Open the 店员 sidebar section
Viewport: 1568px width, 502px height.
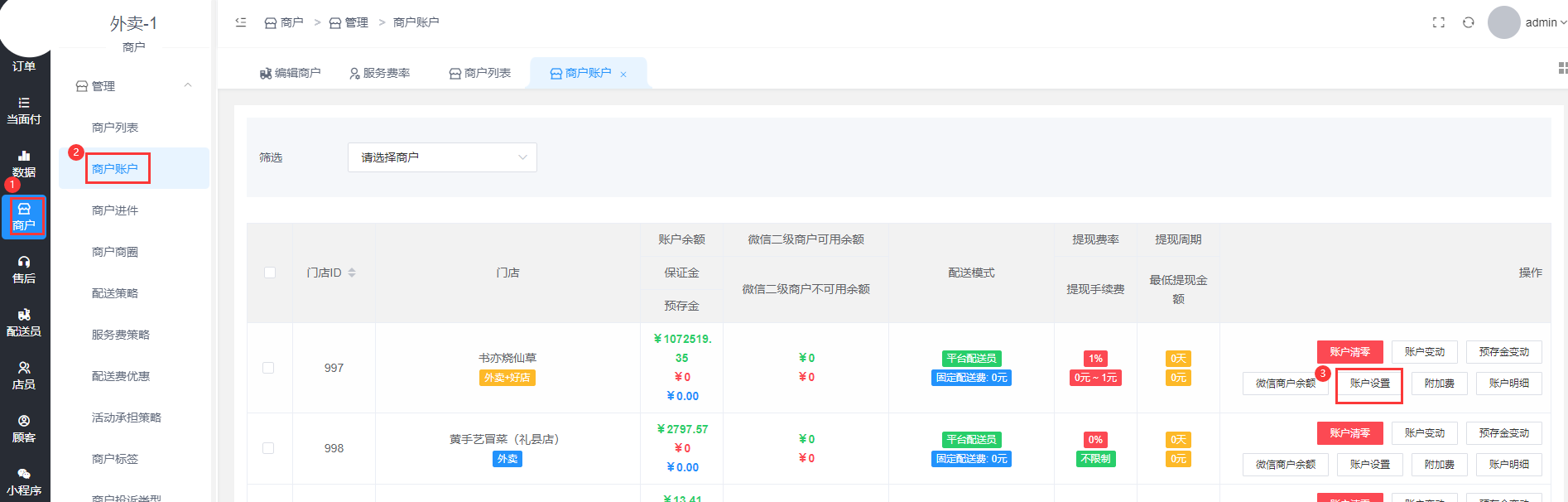[24, 376]
